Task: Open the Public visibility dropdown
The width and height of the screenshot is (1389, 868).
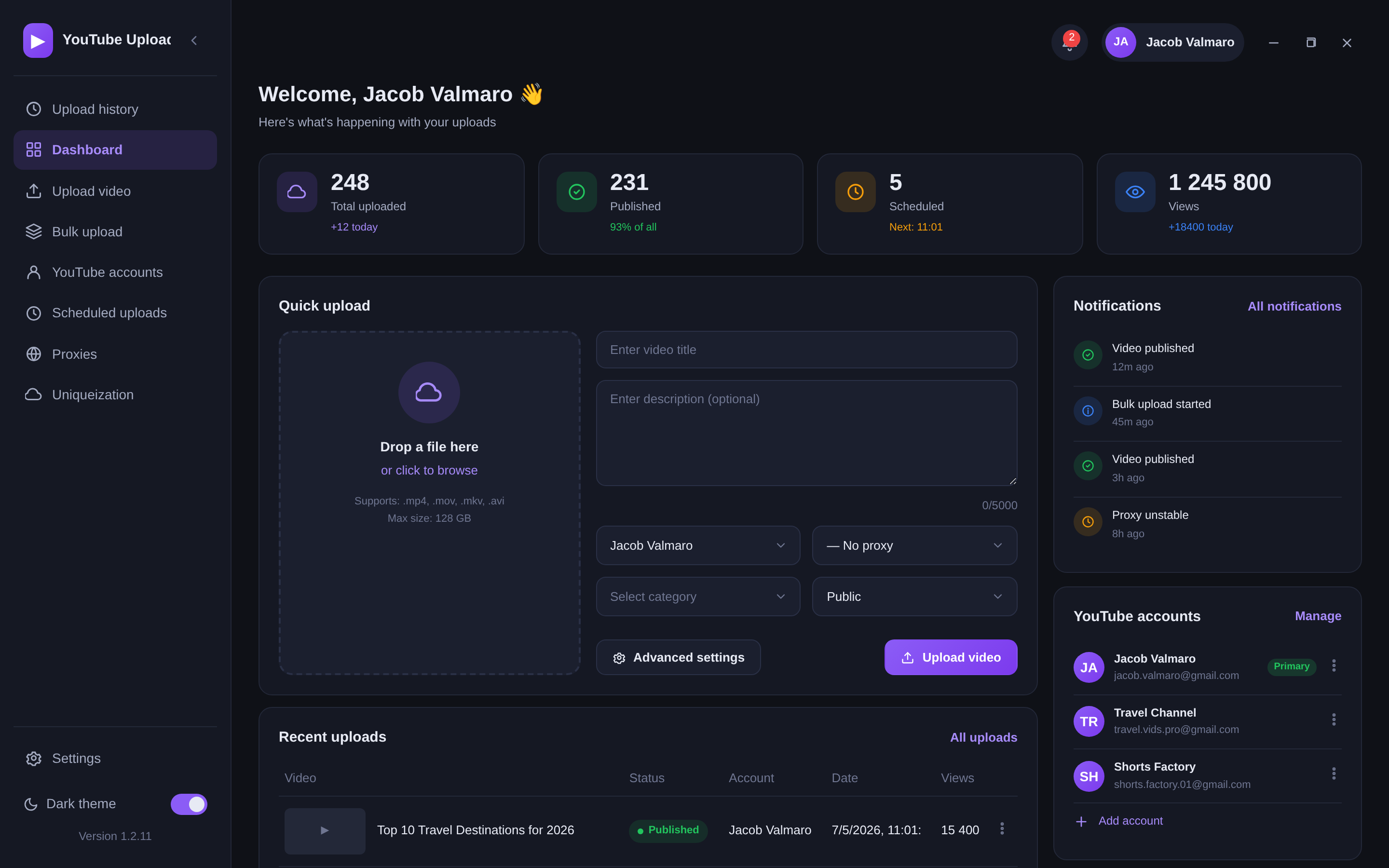Action: pyautogui.click(x=914, y=597)
